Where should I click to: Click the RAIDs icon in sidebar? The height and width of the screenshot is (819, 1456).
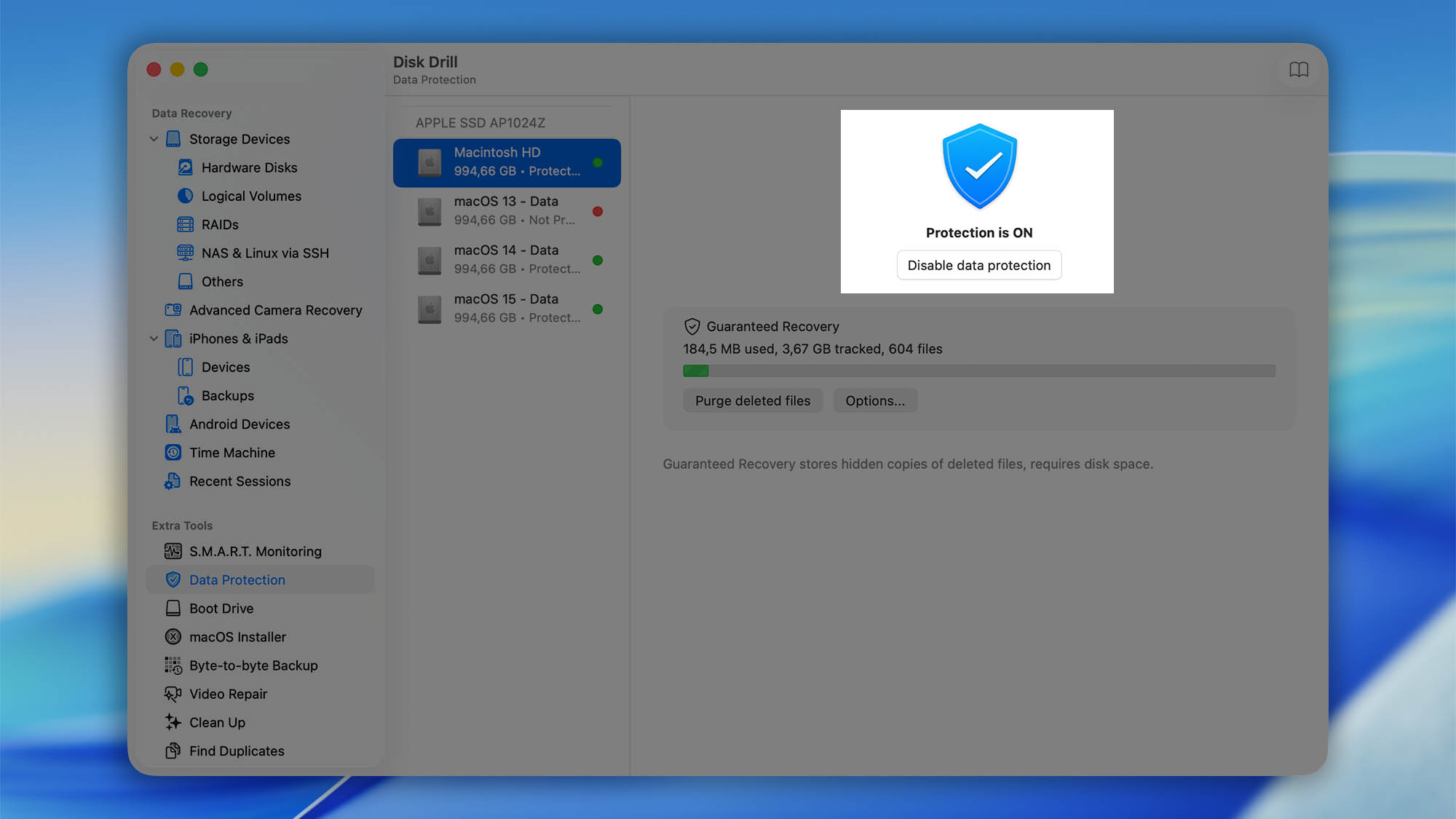point(185,224)
